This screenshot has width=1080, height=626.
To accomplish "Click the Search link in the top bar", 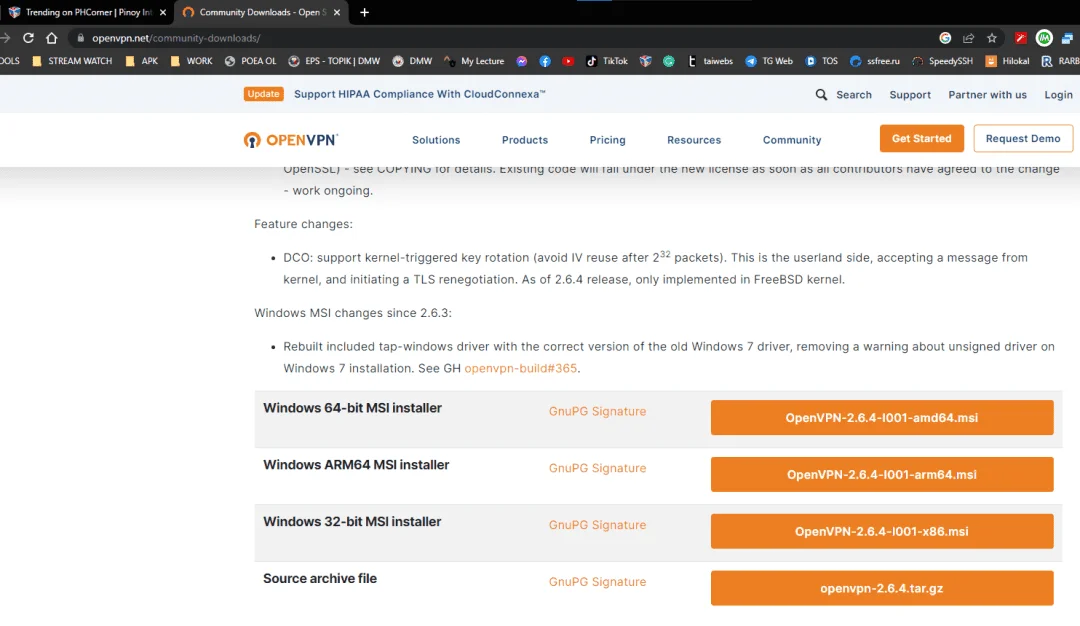I will [x=853, y=95].
